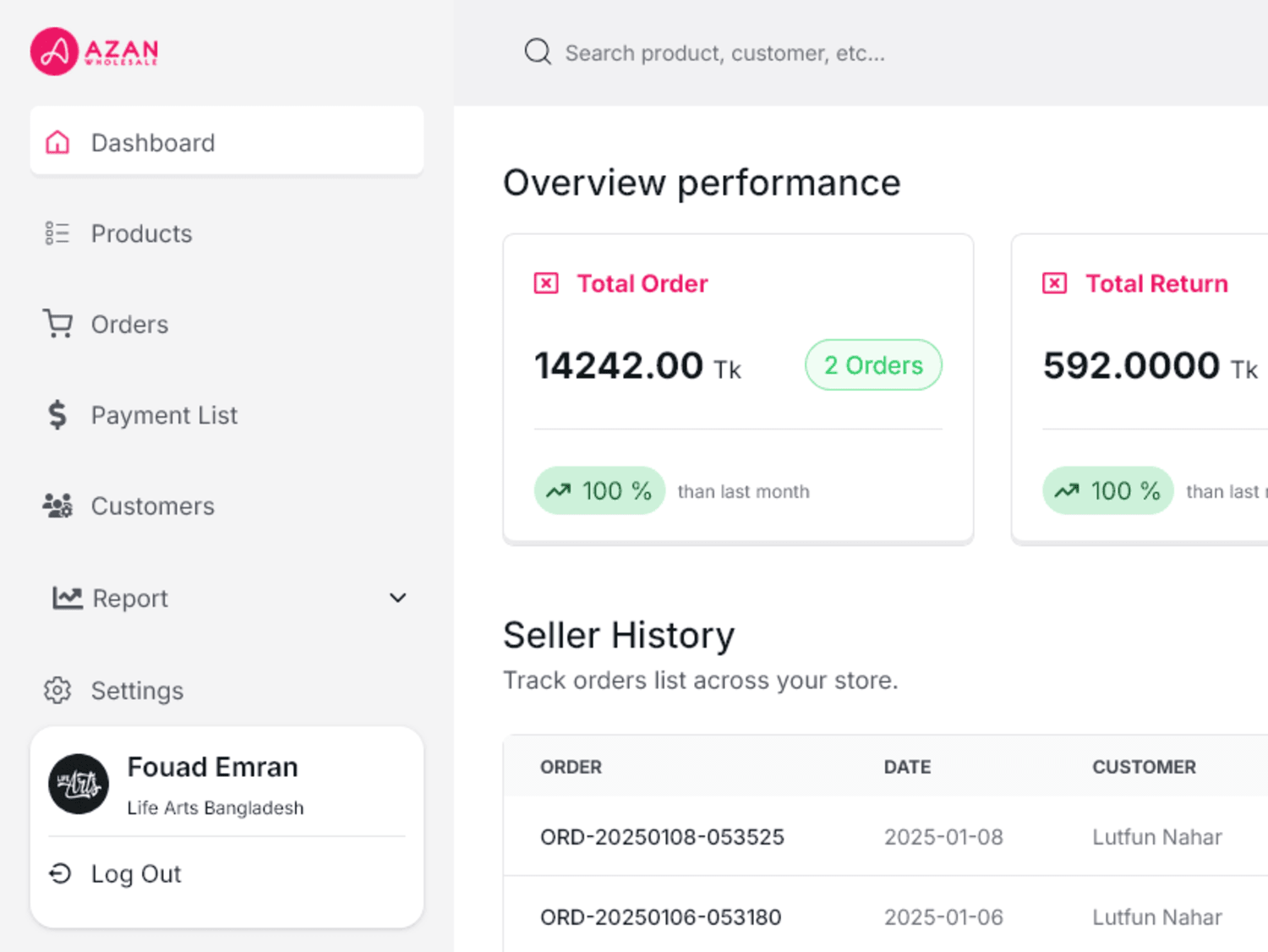Open the Orders section
This screenshot has height=952, width=1268.
pos(227,324)
